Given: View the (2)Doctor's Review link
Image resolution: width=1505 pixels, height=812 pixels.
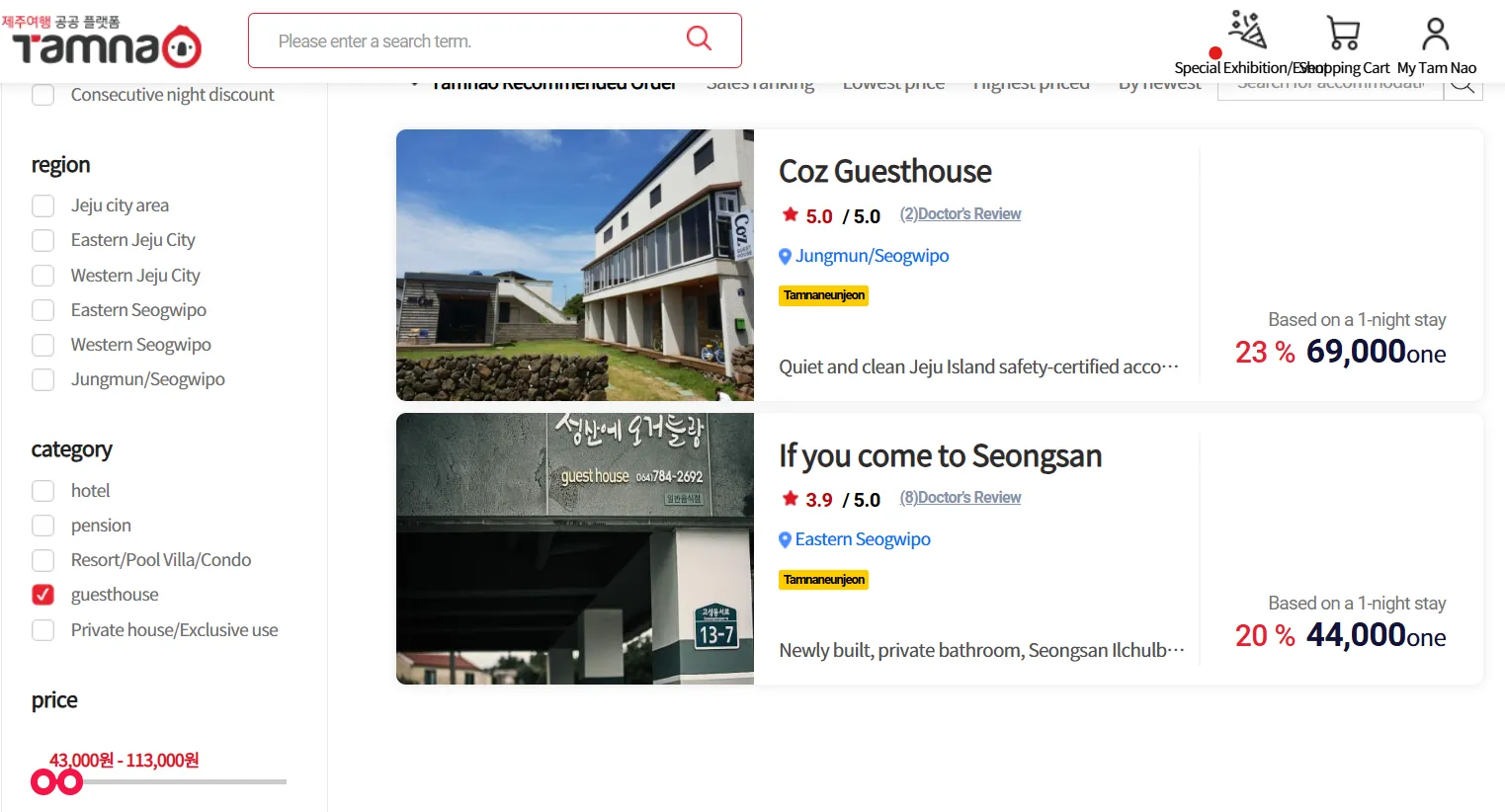Looking at the screenshot, I should [x=961, y=214].
